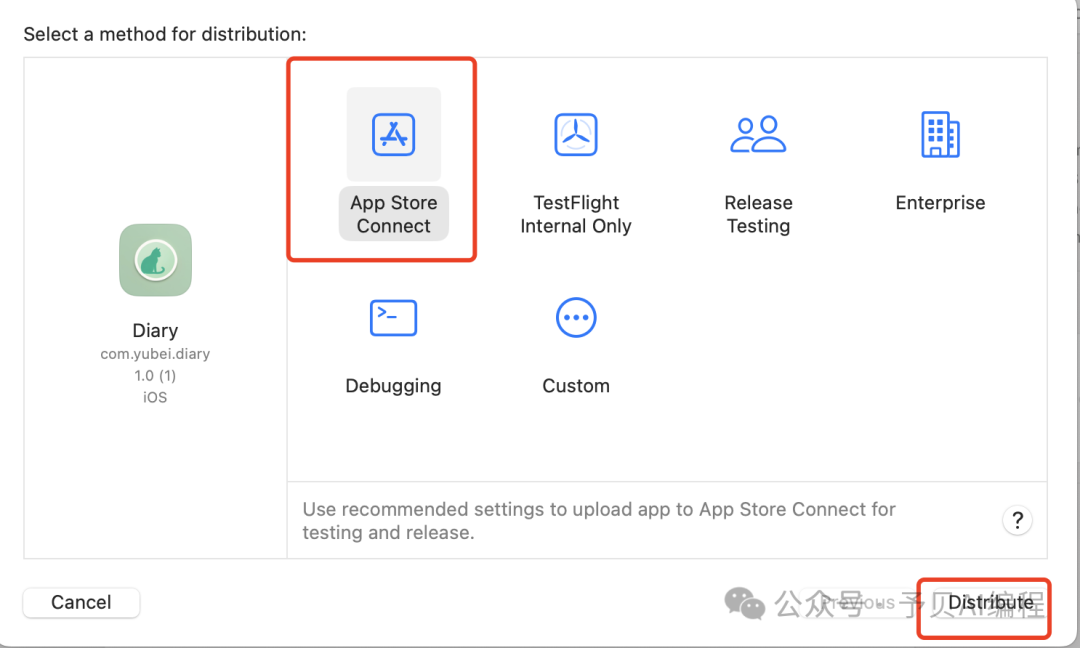Viewport: 1080px width, 648px height.
Task: Select the App Store Connect icon
Action: [x=393, y=134]
